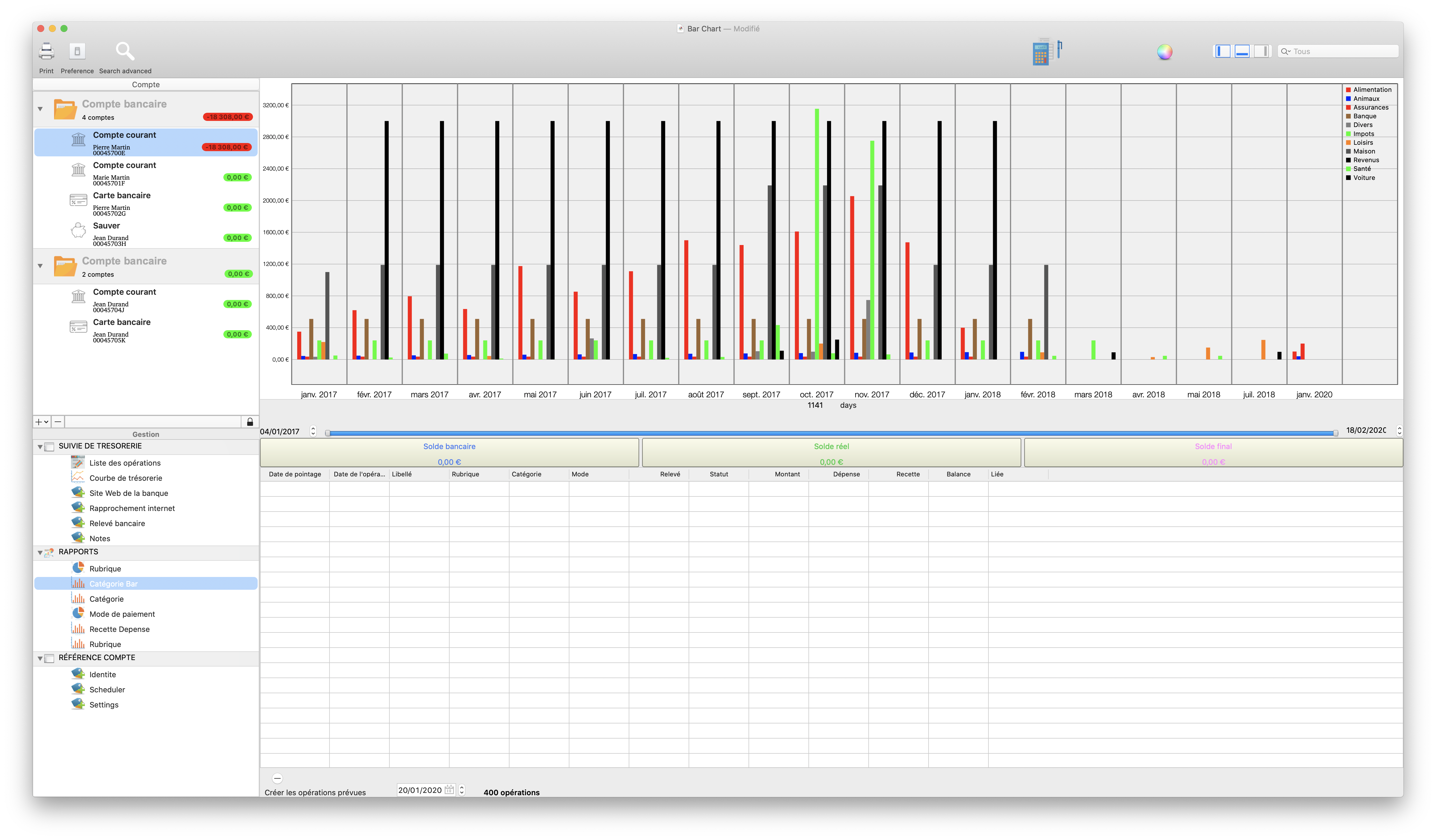Open the color wheel picker
1436x840 pixels.
coord(1164,52)
